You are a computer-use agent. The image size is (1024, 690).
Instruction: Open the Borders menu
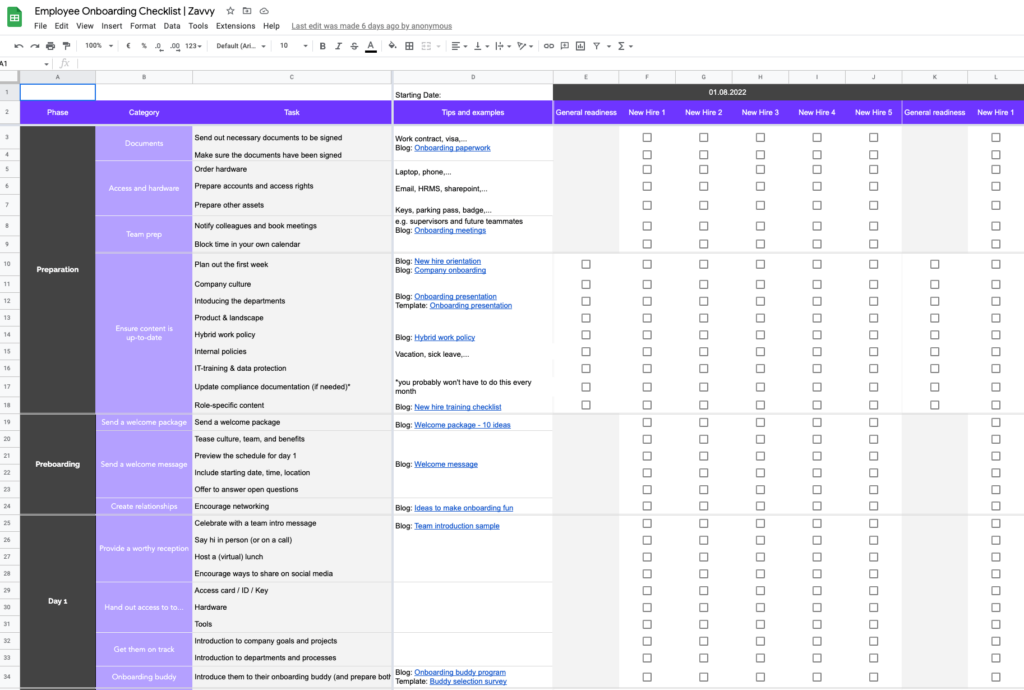[407, 46]
